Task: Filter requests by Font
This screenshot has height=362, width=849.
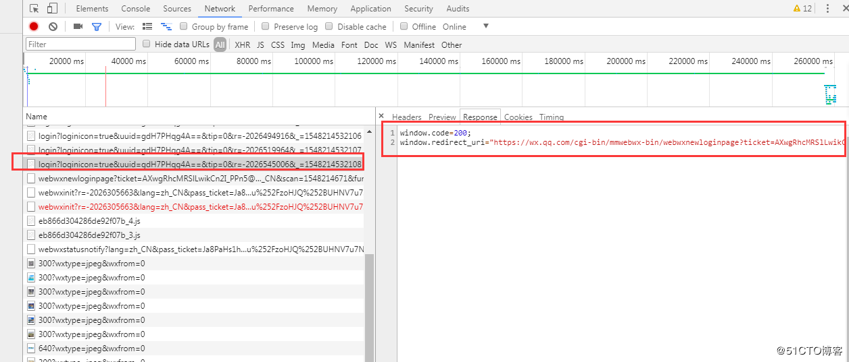Action: [349, 45]
